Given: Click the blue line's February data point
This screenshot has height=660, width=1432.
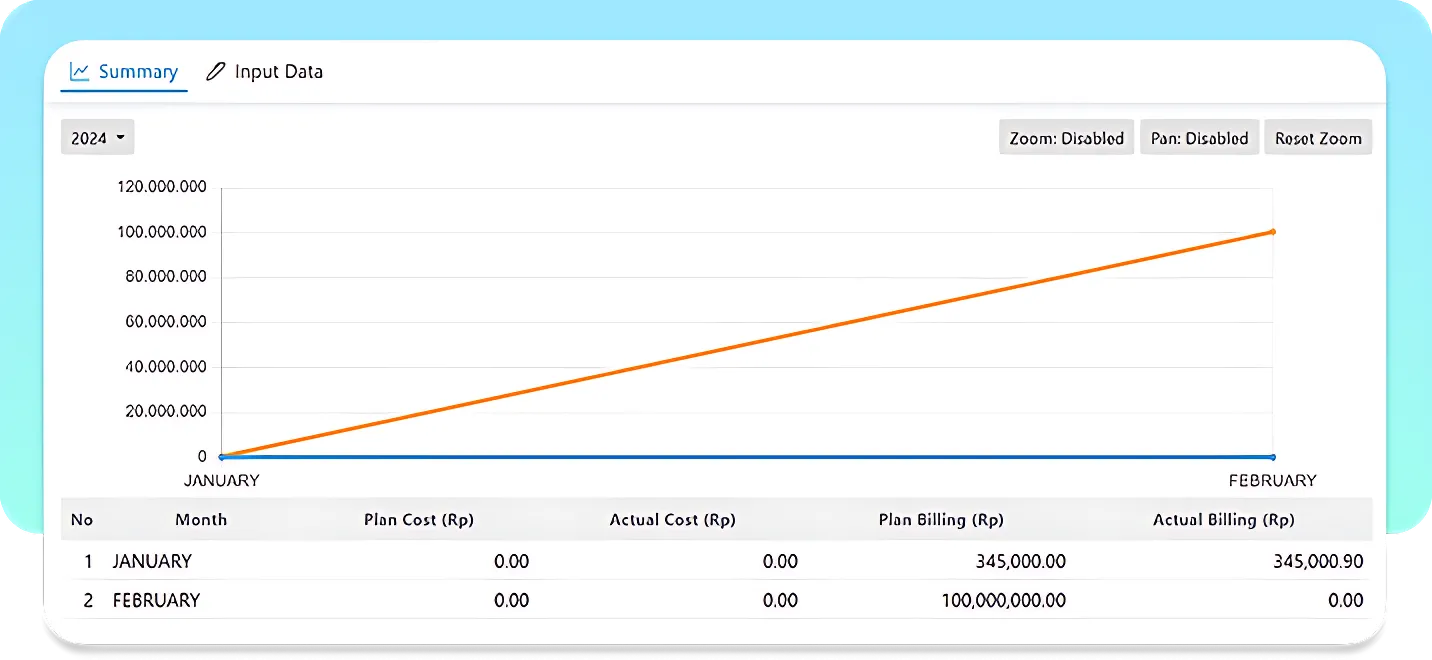Looking at the screenshot, I should point(1272,457).
